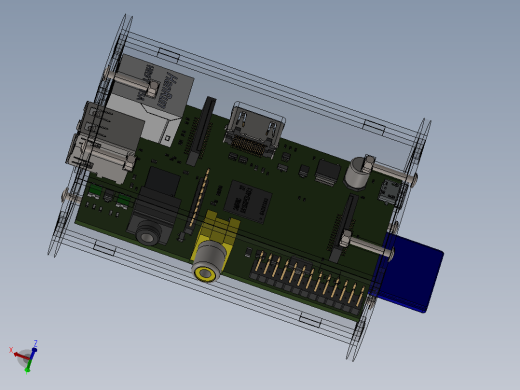520x390 pixels.
Task: Pick the HDMI connector on the board
Action: pos(255,131)
